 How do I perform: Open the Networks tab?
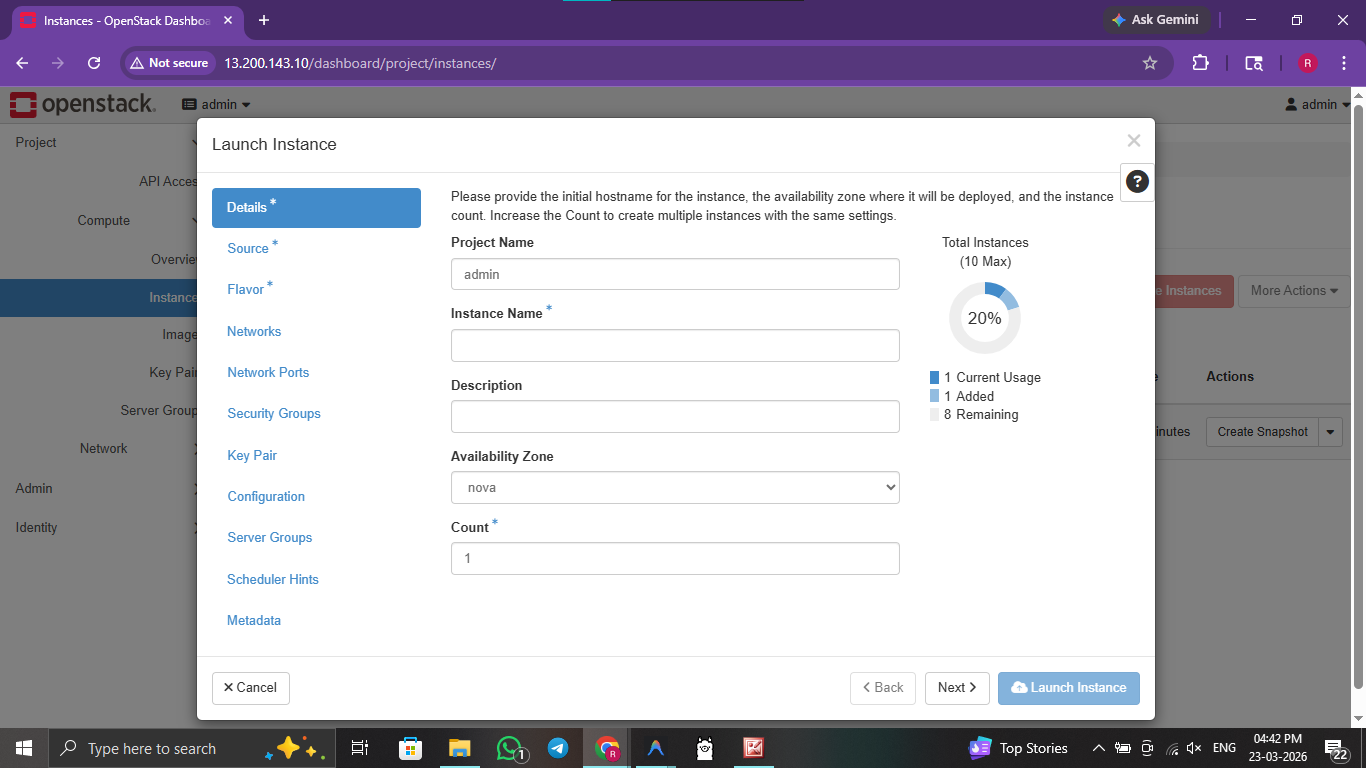[x=254, y=331]
